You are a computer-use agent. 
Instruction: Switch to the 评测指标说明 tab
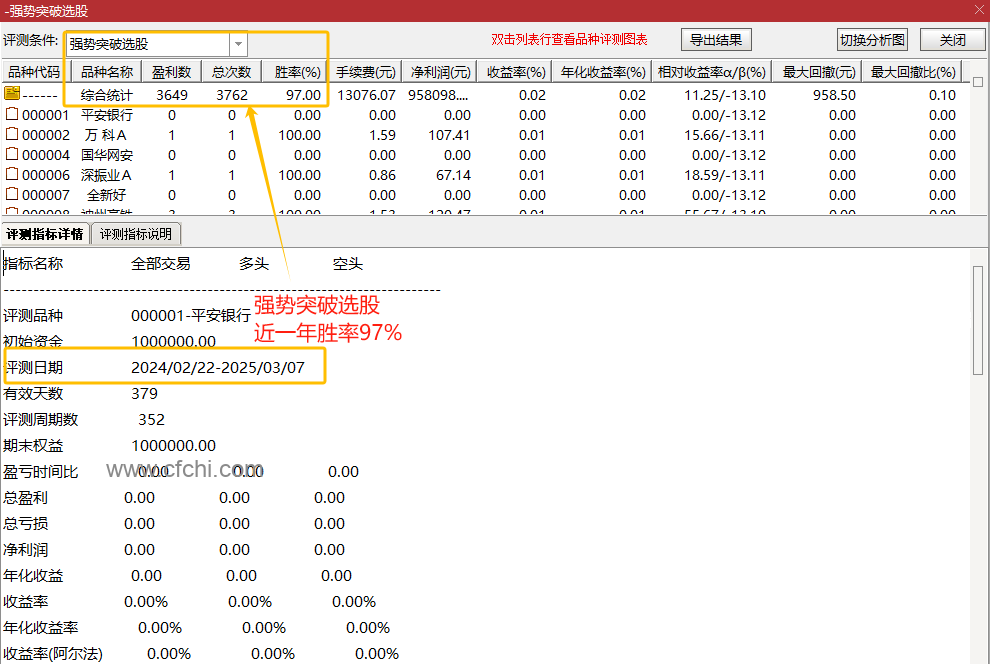click(x=135, y=233)
